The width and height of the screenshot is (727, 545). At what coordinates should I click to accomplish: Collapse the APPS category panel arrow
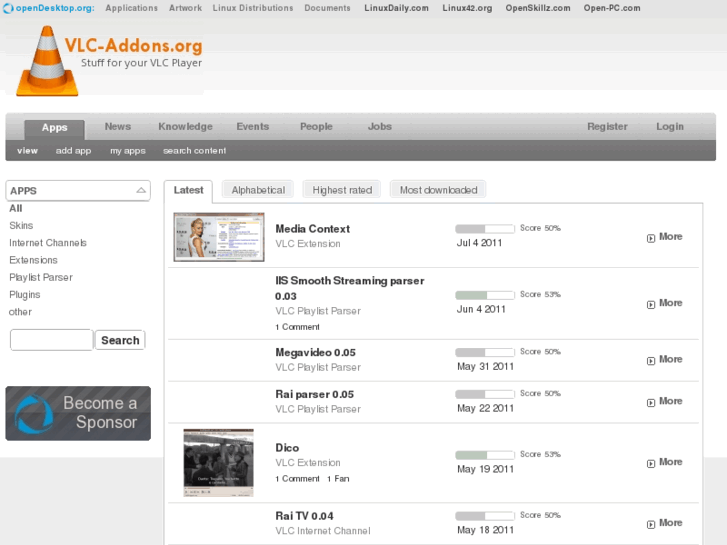141,191
